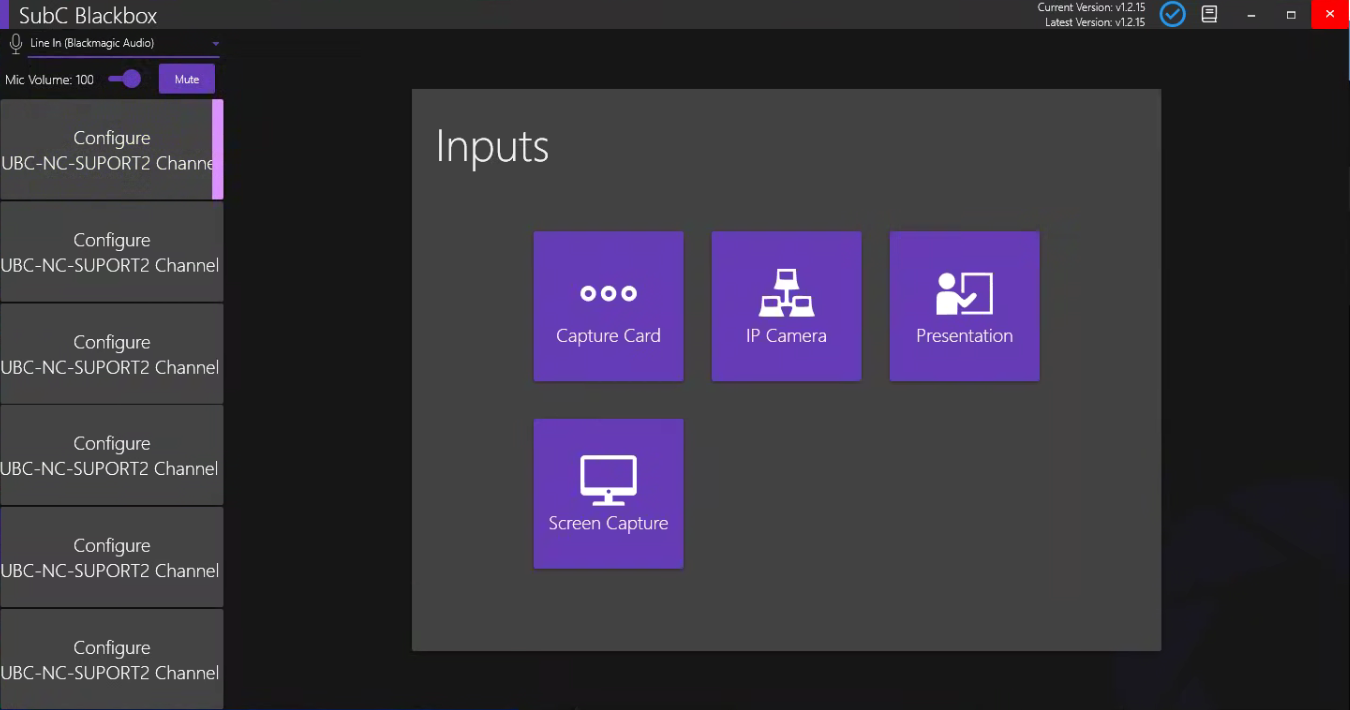This screenshot has width=1350, height=710.
Task: Open the third Configure channel tile
Action: 111,354
